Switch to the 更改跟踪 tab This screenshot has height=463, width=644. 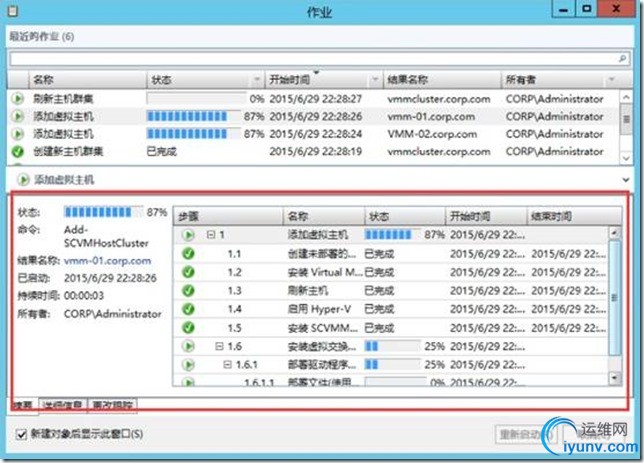113,405
